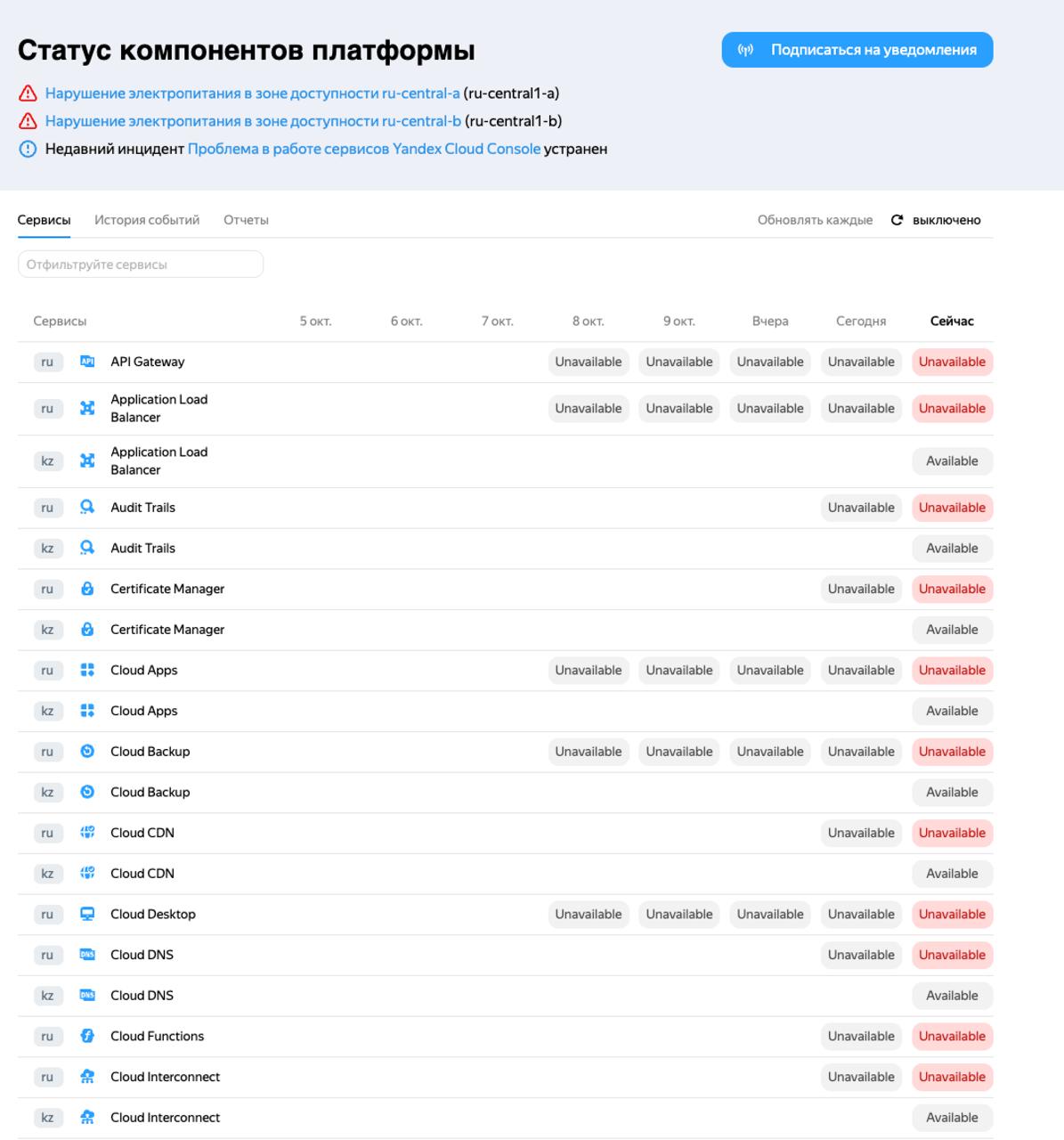
Task: Click the ru Cloud Interconnect service name
Action: pos(166,1077)
